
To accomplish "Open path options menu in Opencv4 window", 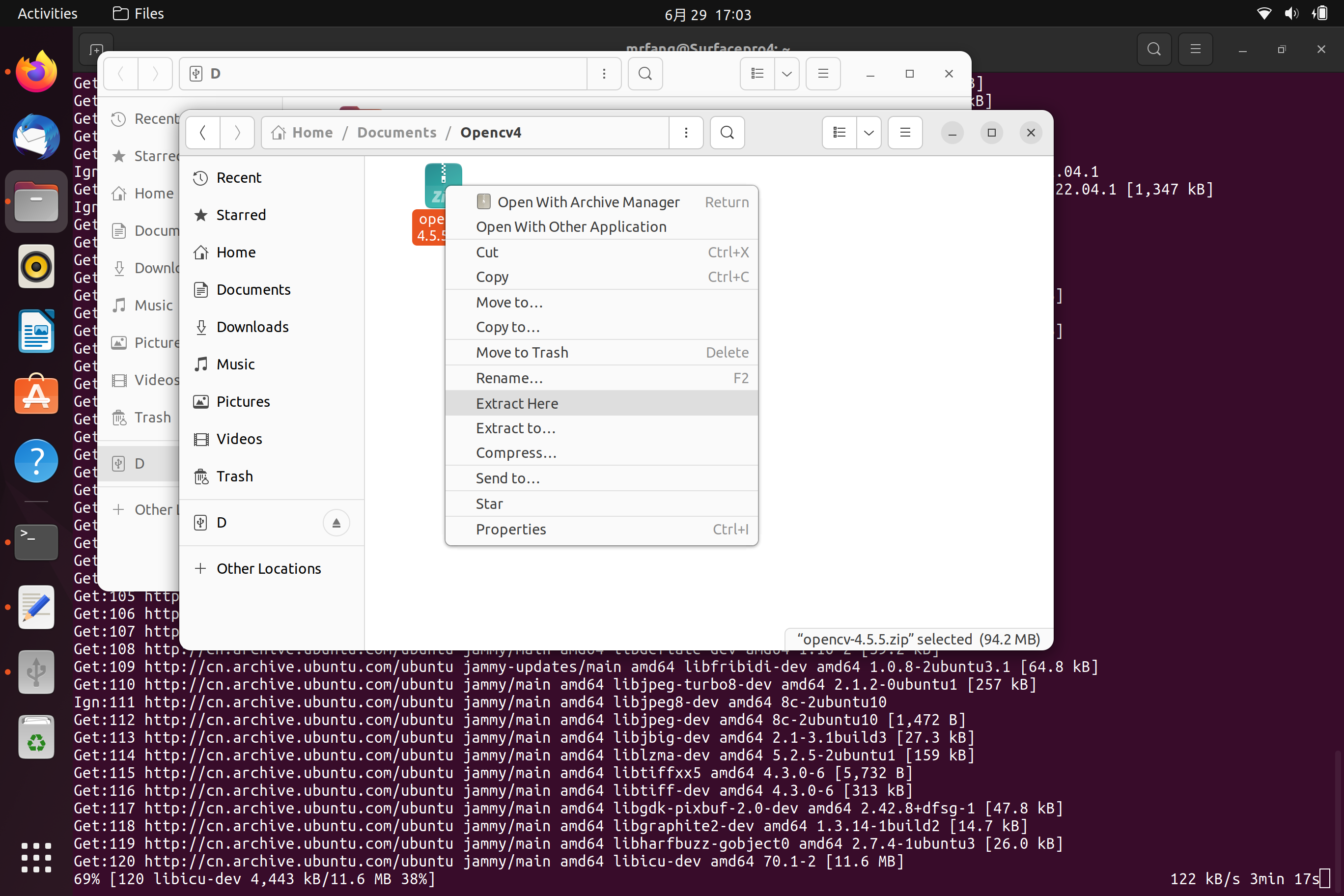I will tap(686, 133).
